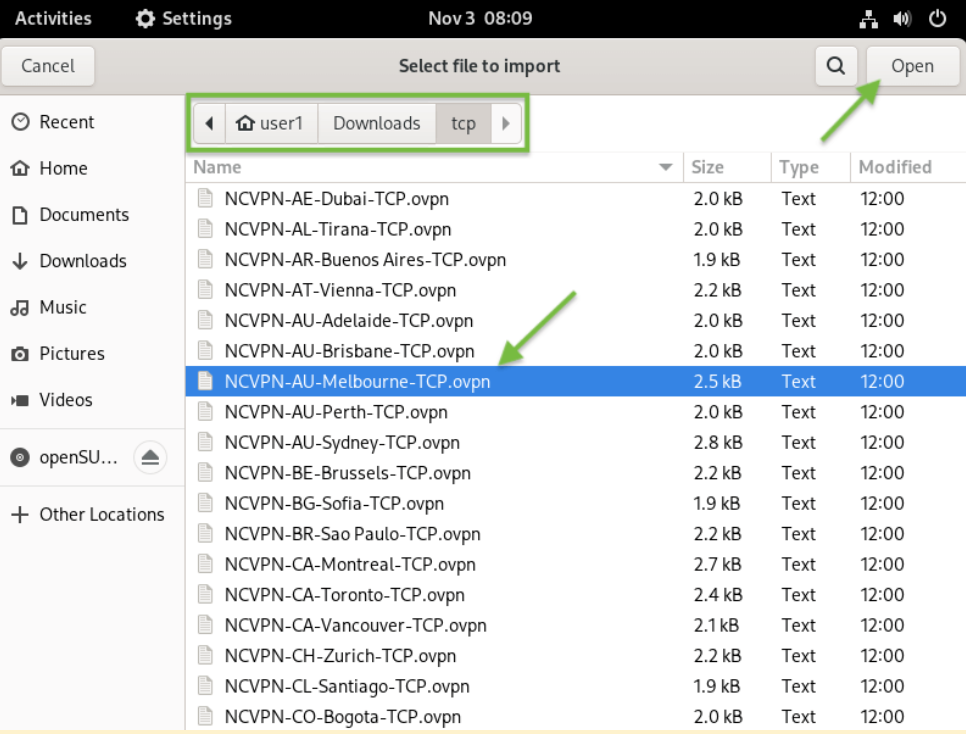This screenshot has height=734, width=966.
Task: Click the path bar forward arrow
Action: pos(506,123)
